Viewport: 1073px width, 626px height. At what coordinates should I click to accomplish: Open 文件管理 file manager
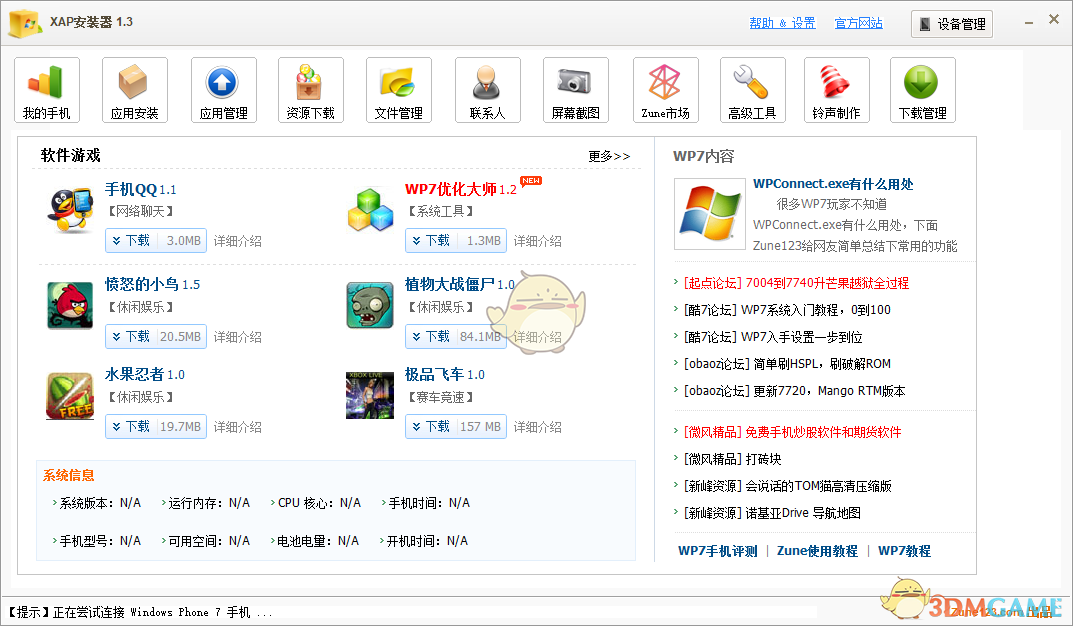(x=399, y=90)
